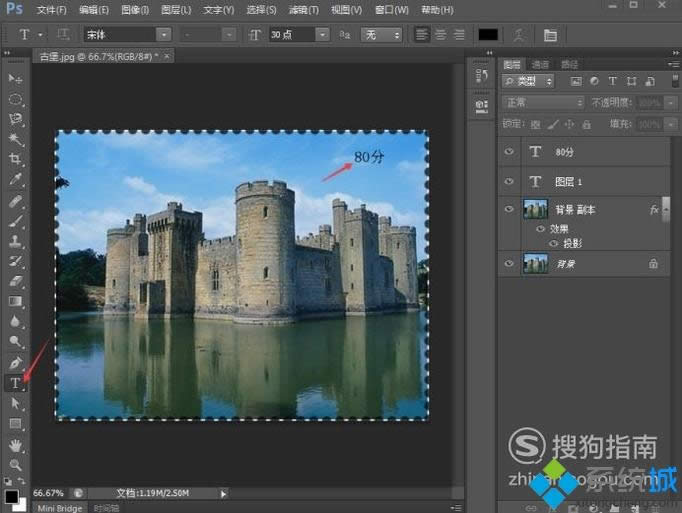Filter layers by shape layers
This screenshot has width=682, height=513.
(x=631, y=81)
